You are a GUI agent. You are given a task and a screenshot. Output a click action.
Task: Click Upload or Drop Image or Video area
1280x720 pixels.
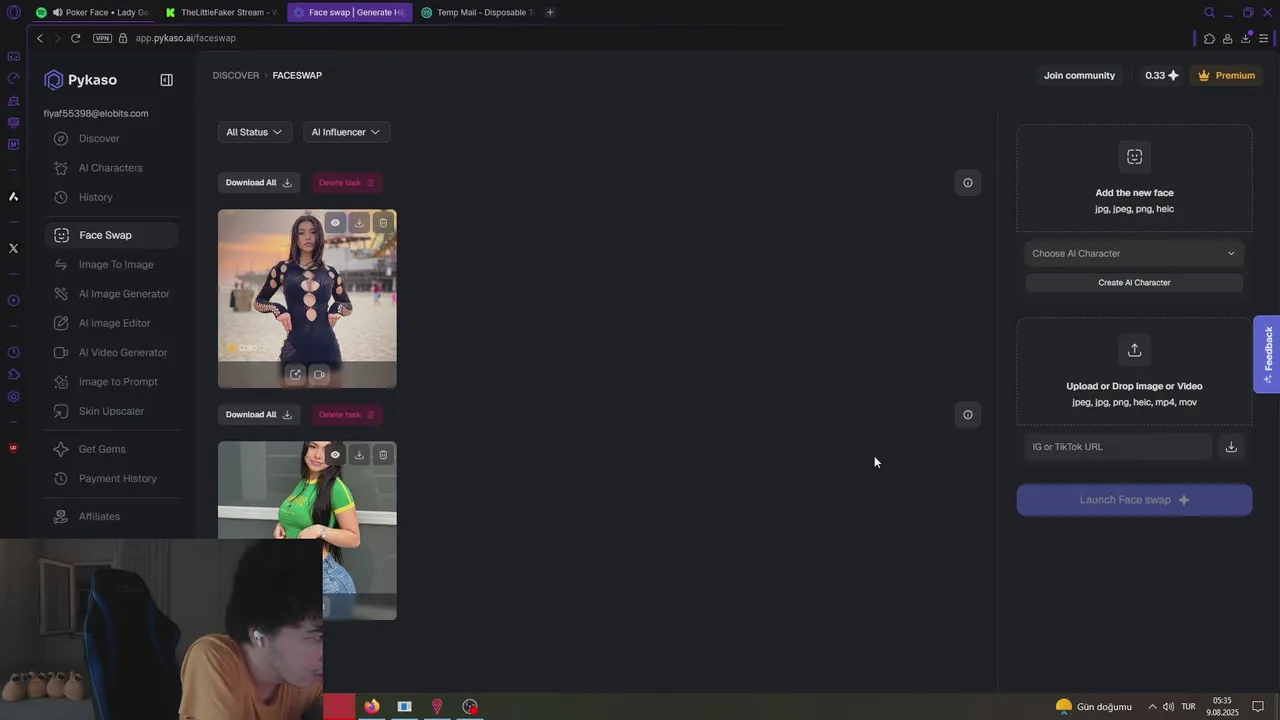coord(1134,372)
